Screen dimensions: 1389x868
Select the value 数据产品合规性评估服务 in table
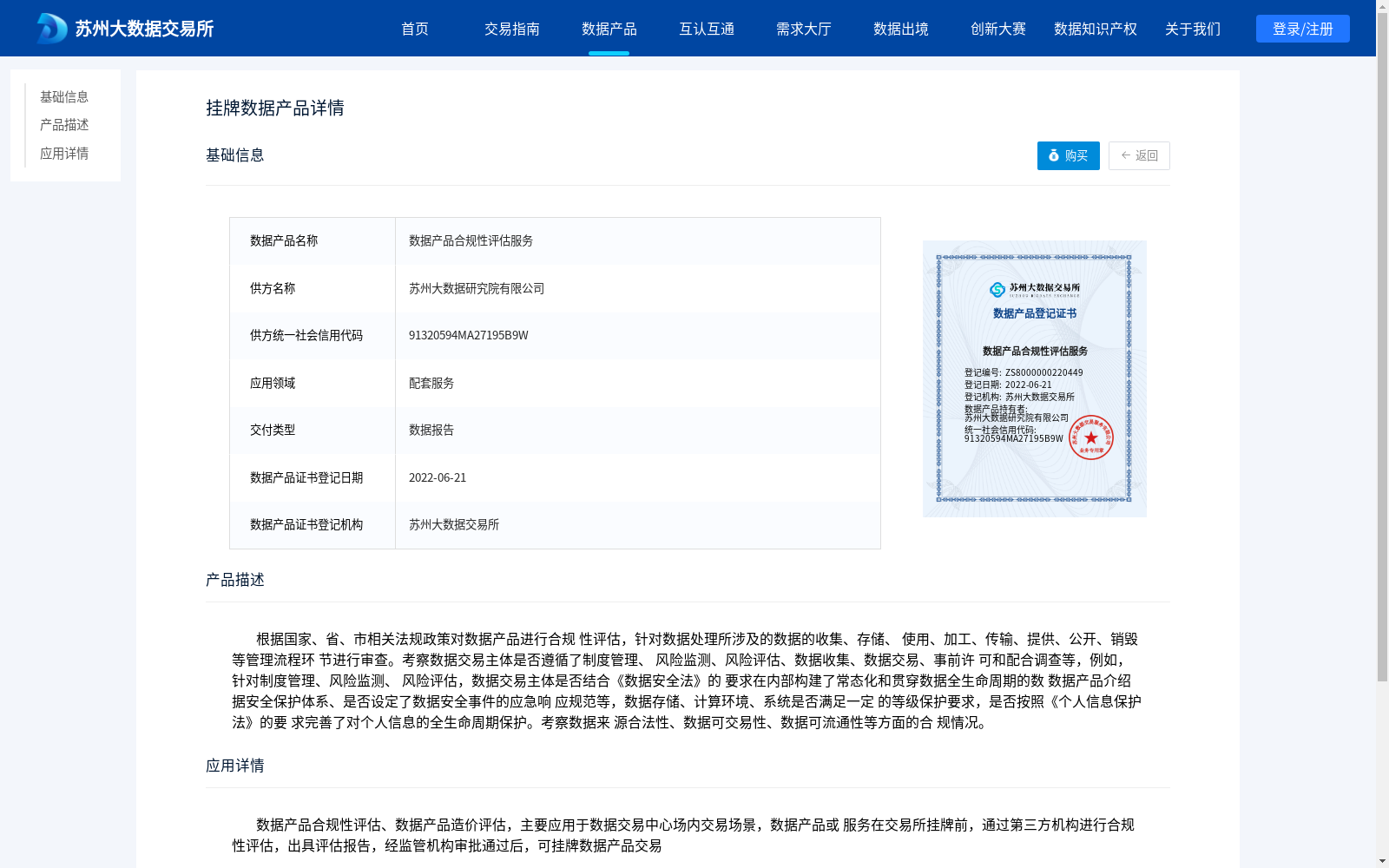471,241
